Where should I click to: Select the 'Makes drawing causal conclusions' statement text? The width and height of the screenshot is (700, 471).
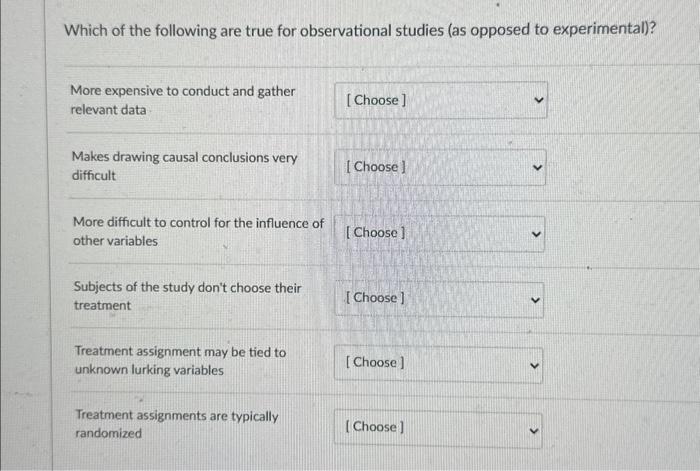pos(184,166)
